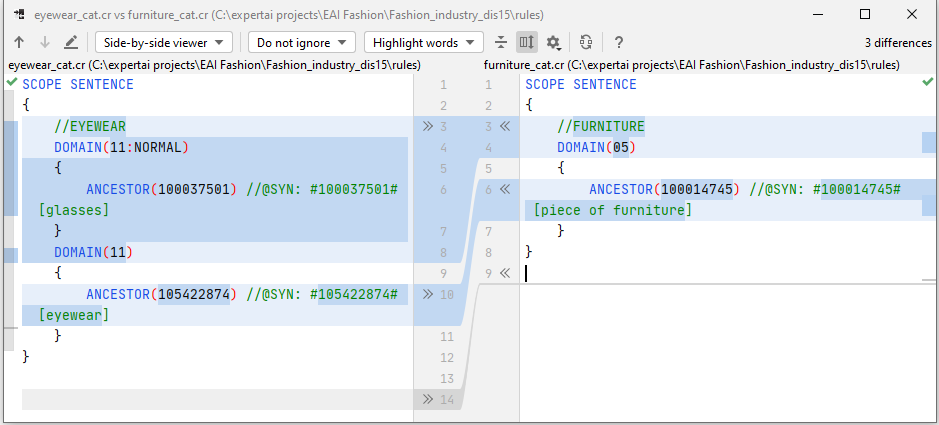The height and width of the screenshot is (425, 939).
Task: Click Collapse Unchanged Fragments icon
Action: tap(501, 43)
